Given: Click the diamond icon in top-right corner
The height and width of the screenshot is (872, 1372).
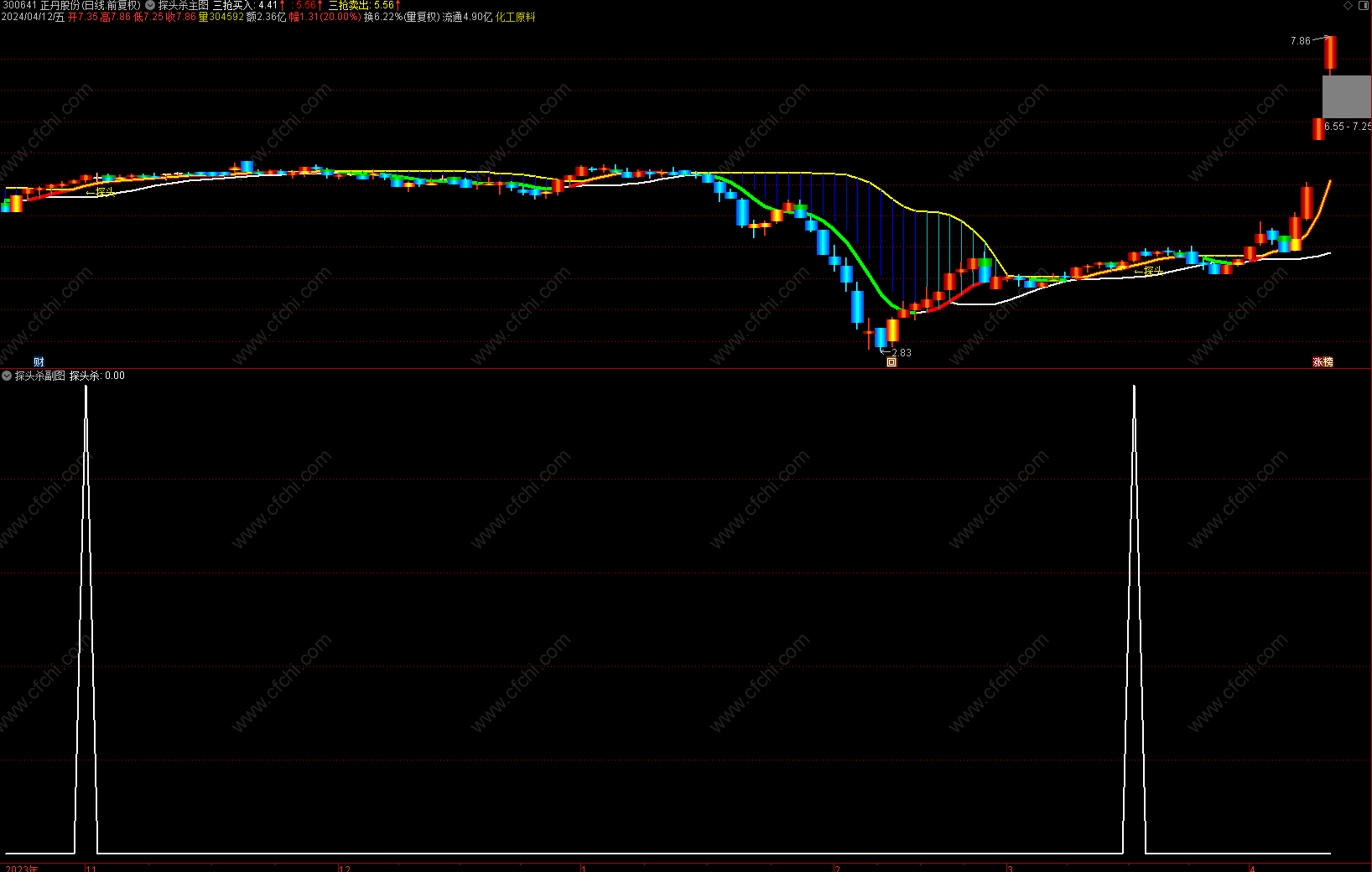Looking at the screenshot, I should (1349, 5).
